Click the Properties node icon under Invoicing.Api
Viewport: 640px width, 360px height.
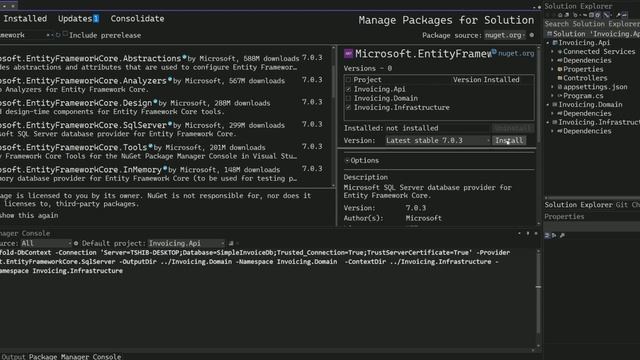[560, 69]
